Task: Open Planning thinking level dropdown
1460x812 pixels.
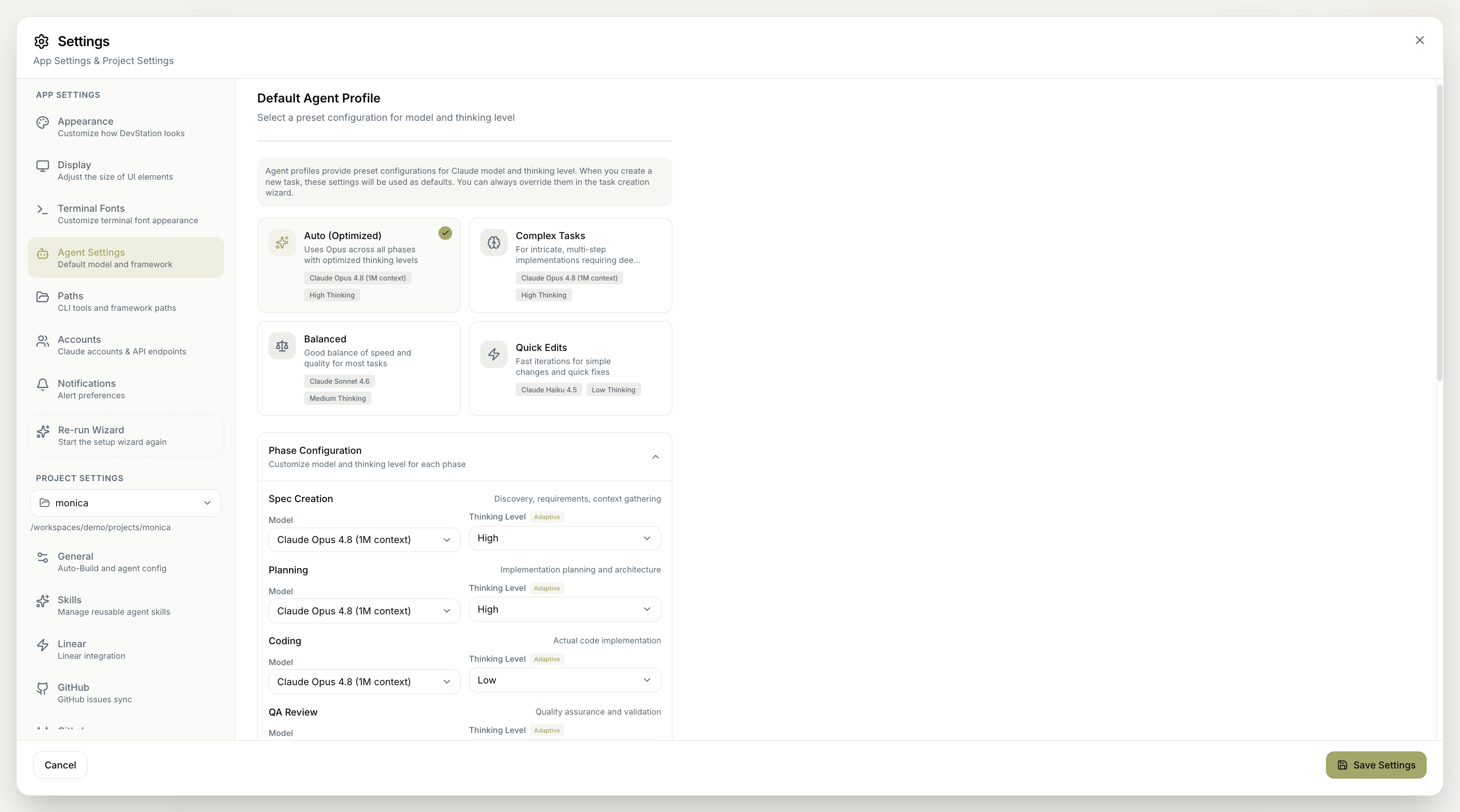Action: click(564, 609)
